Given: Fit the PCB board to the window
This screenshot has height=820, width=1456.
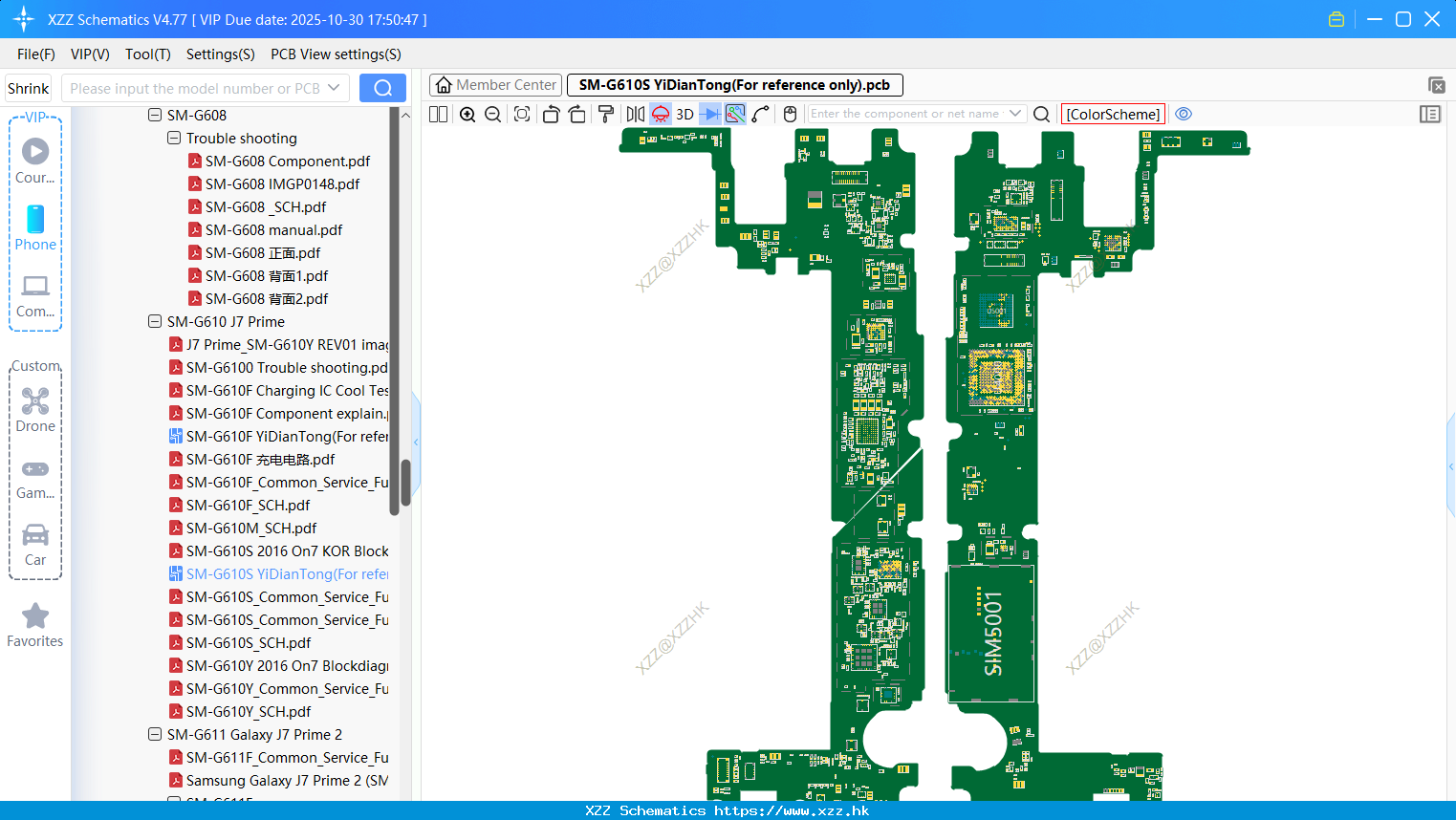Looking at the screenshot, I should click(x=522, y=114).
